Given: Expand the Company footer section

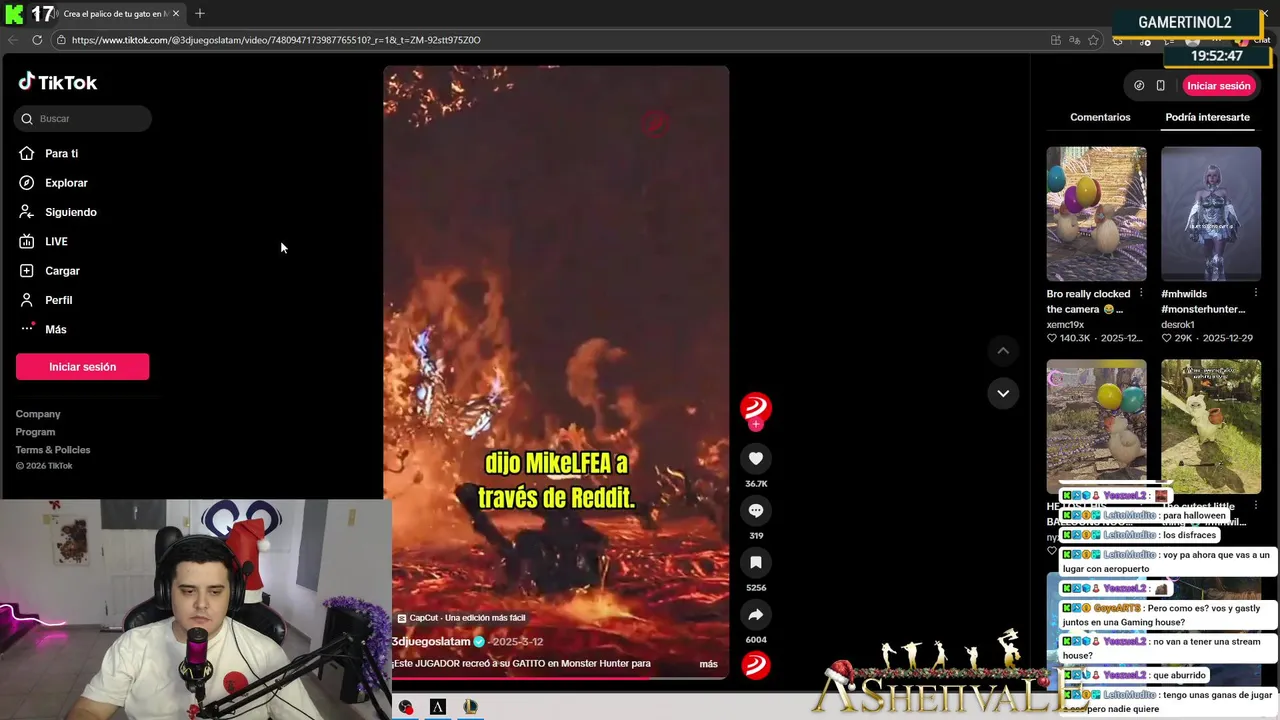Looking at the screenshot, I should pos(38,414).
